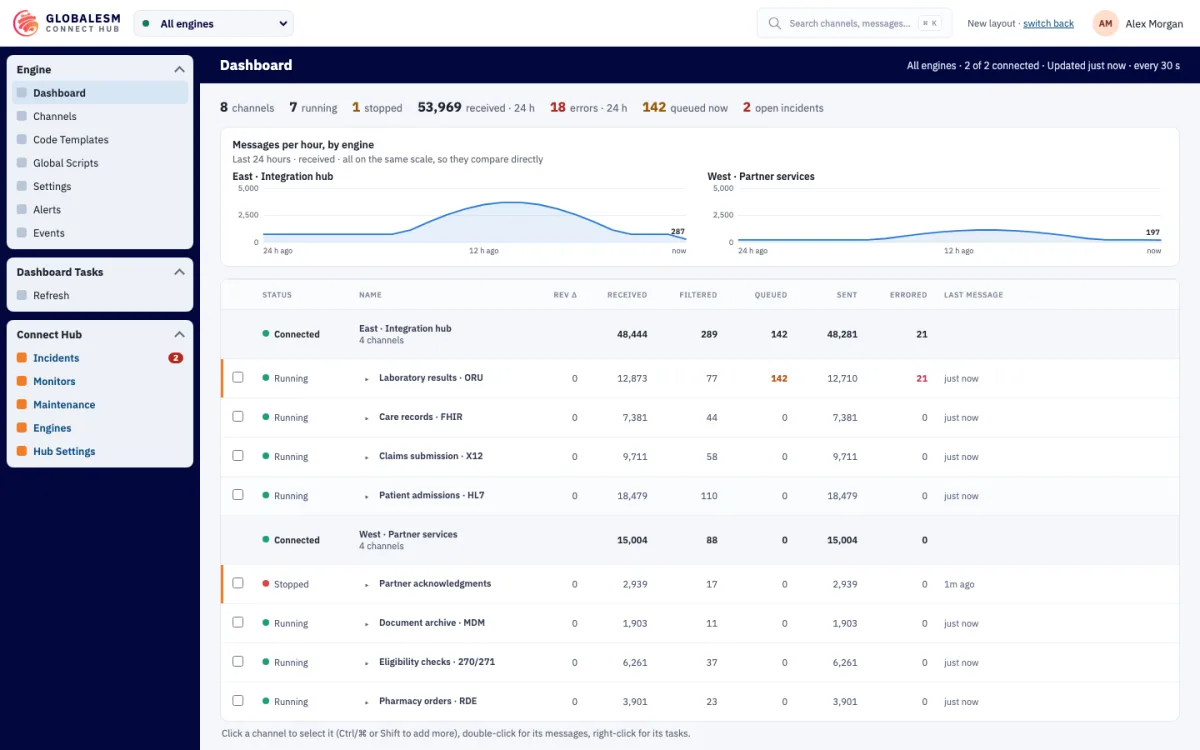Image resolution: width=1200 pixels, height=750 pixels.
Task: Click the Global Scripts sidebar icon
Action: coord(22,163)
